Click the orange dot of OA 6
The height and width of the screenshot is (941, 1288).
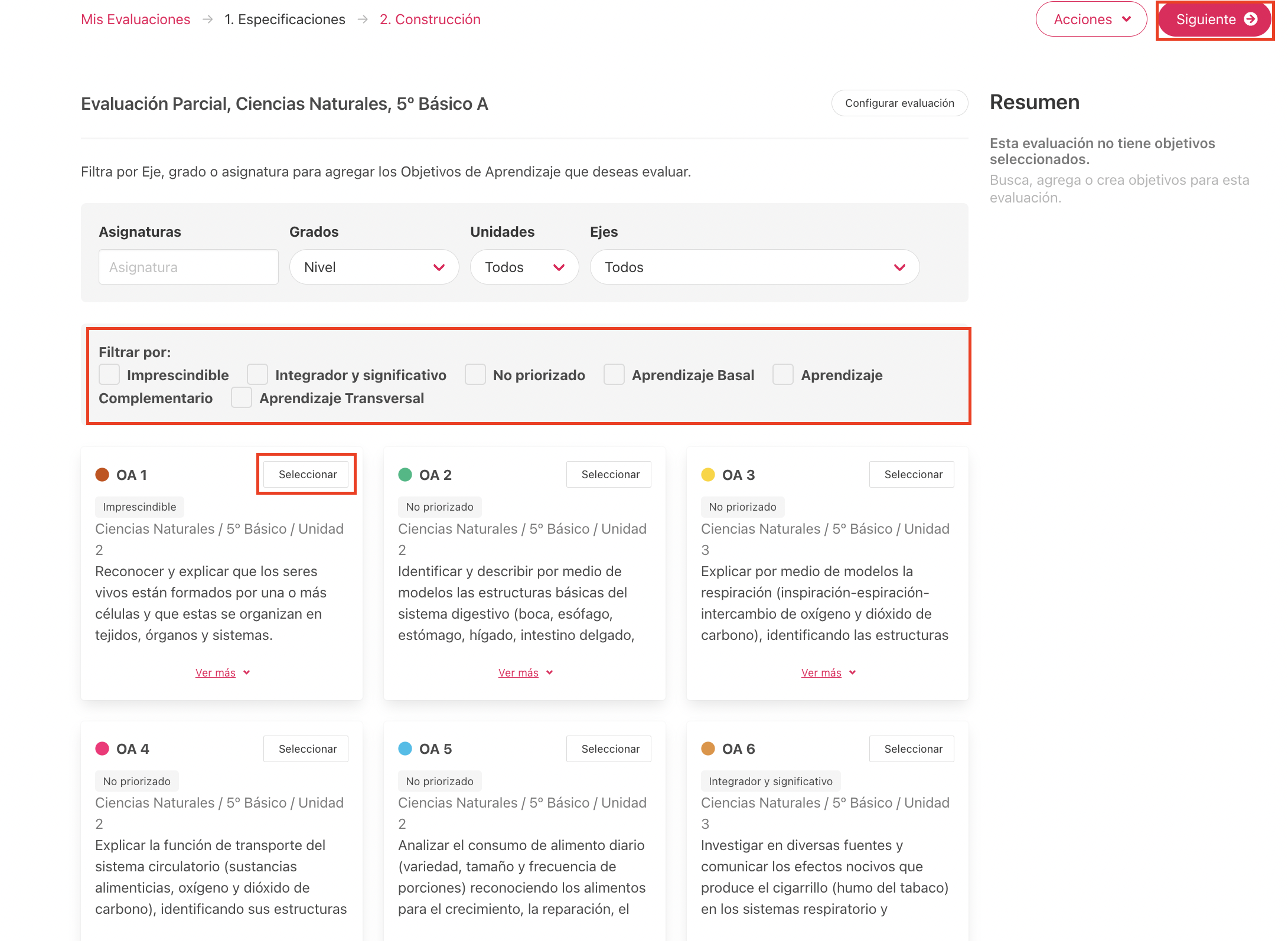click(708, 749)
